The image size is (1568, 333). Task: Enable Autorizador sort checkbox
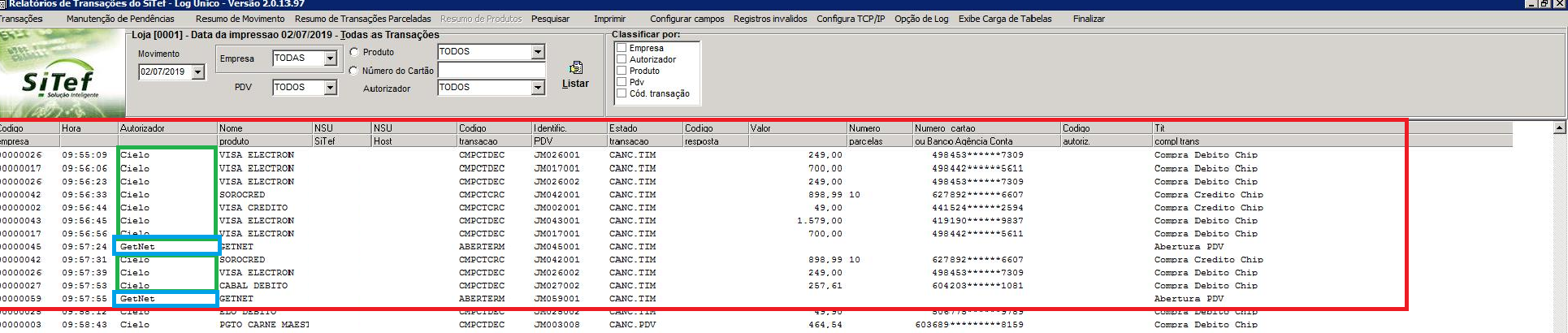pyautogui.click(x=622, y=59)
